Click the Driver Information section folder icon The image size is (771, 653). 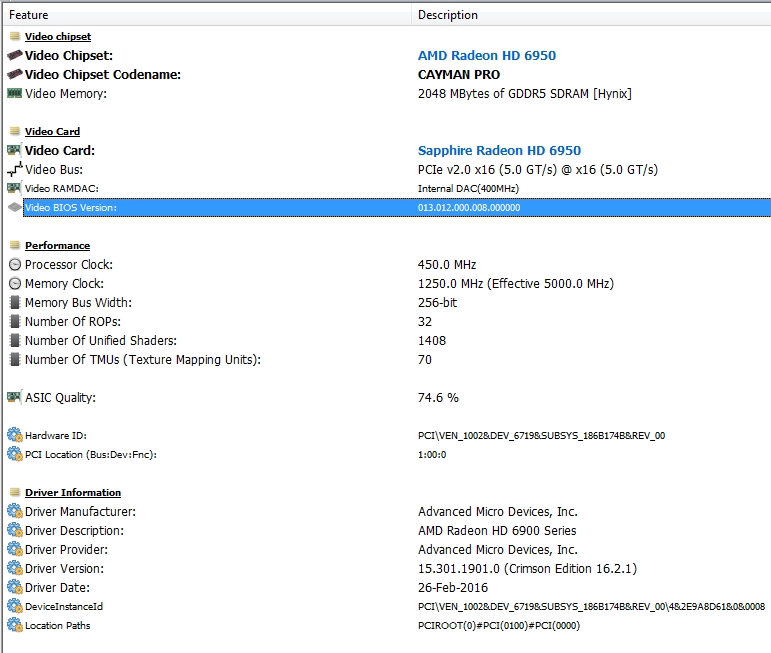(x=15, y=492)
